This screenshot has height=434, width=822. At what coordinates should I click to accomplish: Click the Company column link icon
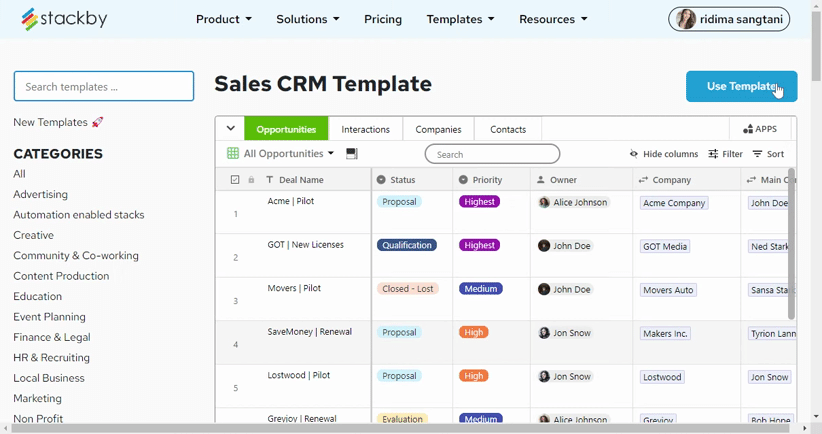click(643, 180)
